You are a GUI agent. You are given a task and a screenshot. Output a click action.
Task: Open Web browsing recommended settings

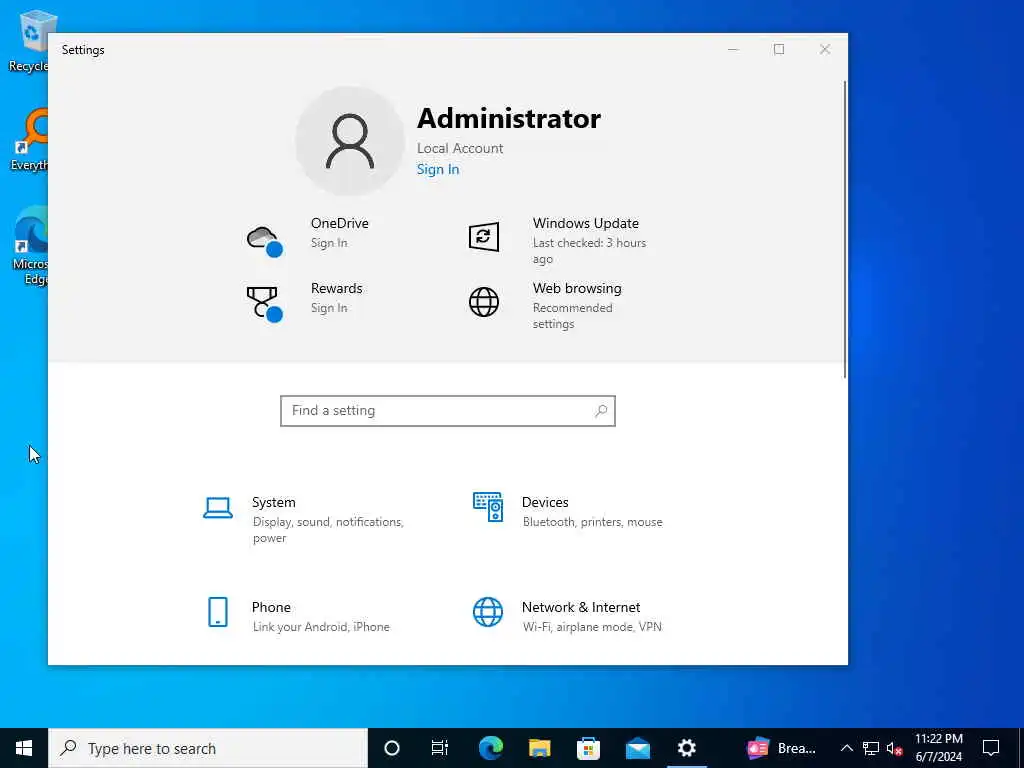point(573,316)
